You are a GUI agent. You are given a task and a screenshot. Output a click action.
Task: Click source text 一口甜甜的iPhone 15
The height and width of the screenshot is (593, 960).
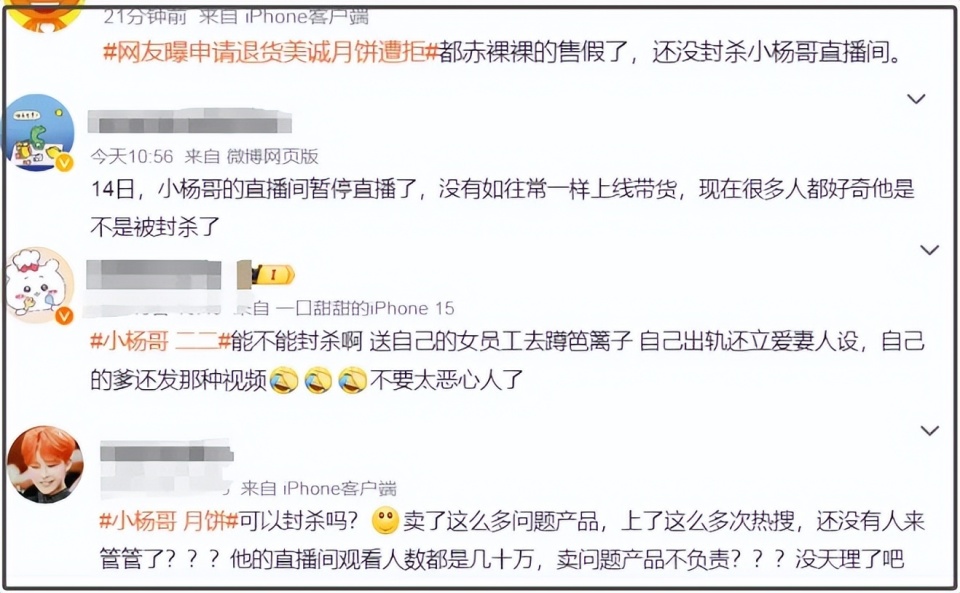click(365, 308)
